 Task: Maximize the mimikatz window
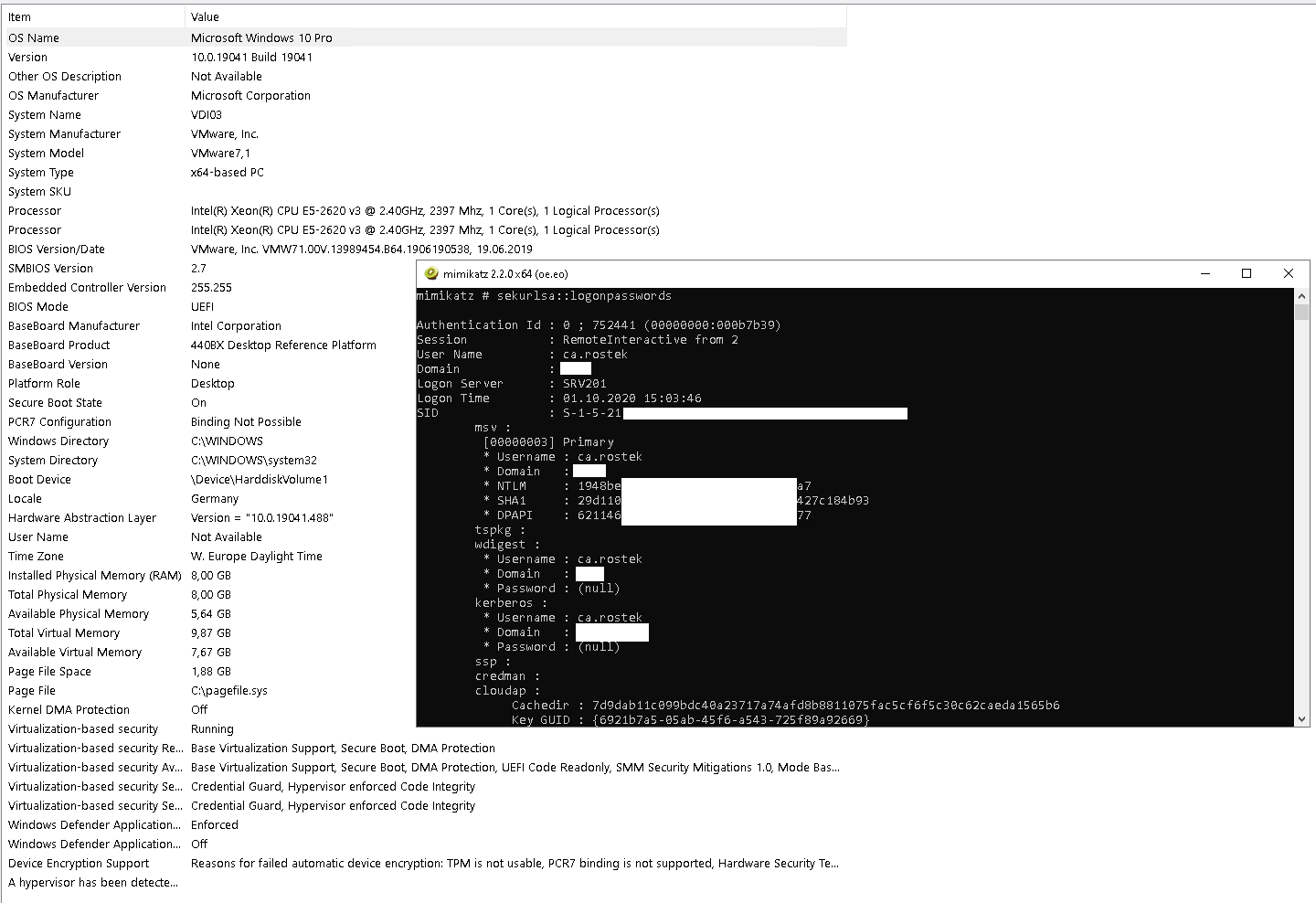coord(1247,273)
